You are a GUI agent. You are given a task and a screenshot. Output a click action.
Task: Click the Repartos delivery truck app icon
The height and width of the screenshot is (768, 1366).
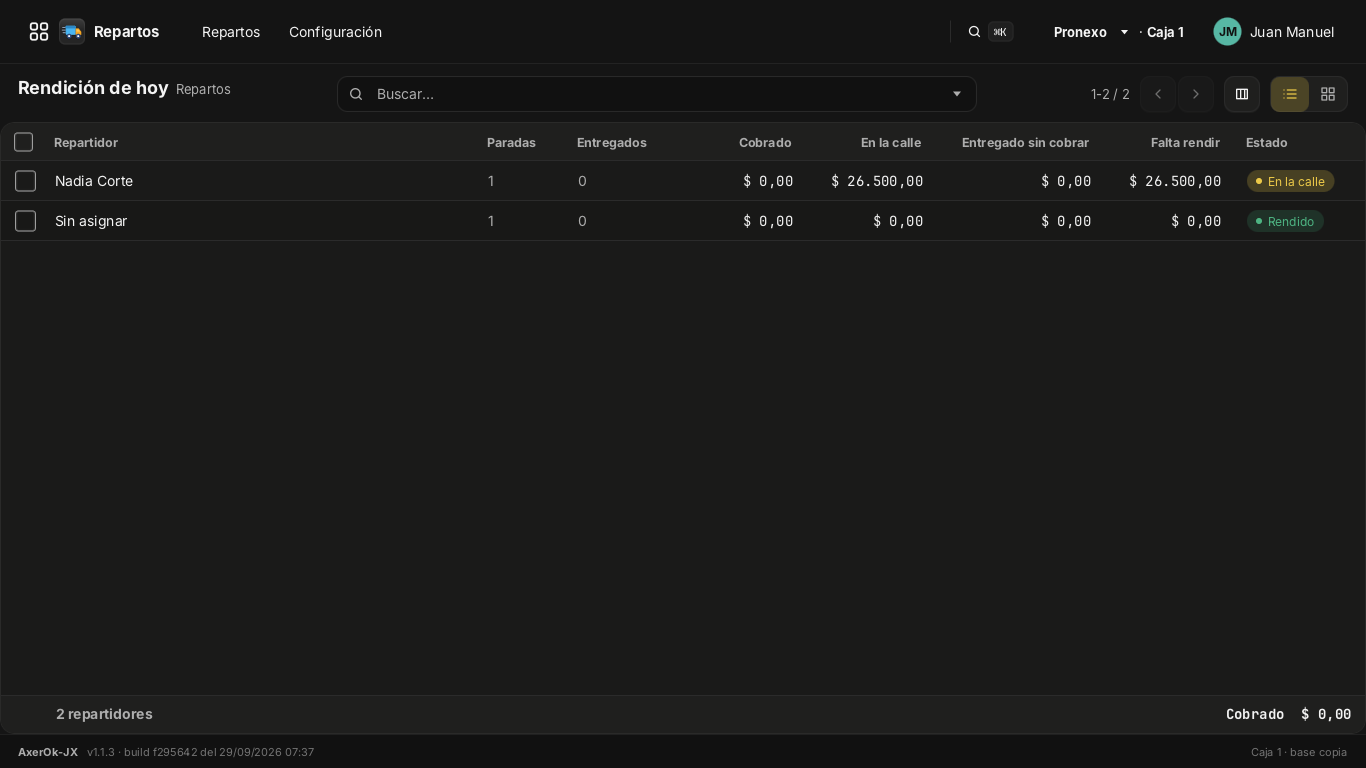click(x=72, y=32)
